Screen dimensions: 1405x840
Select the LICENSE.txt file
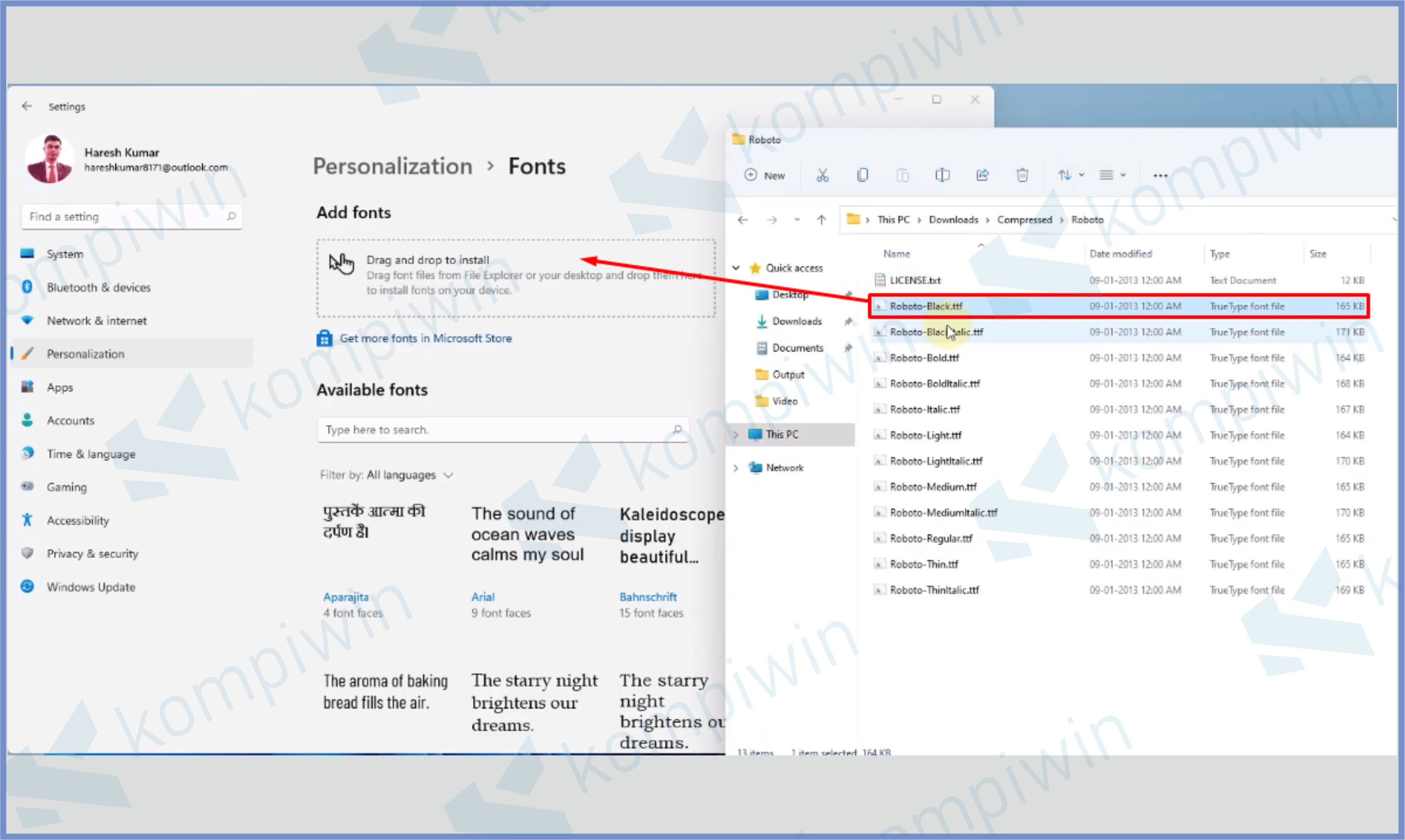click(x=1119, y=280)
